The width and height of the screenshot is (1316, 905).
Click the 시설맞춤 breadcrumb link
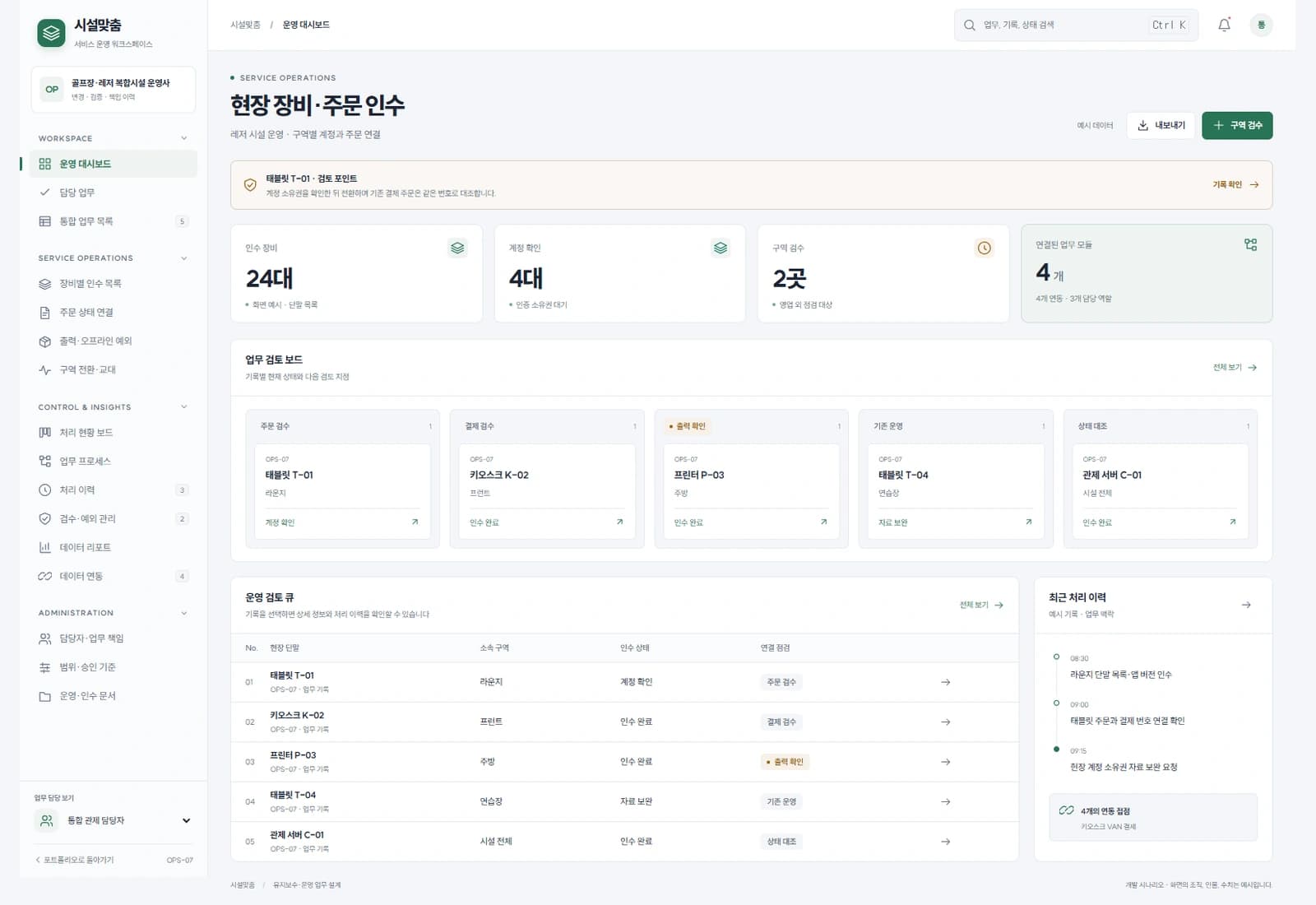(x=245, y=25)
